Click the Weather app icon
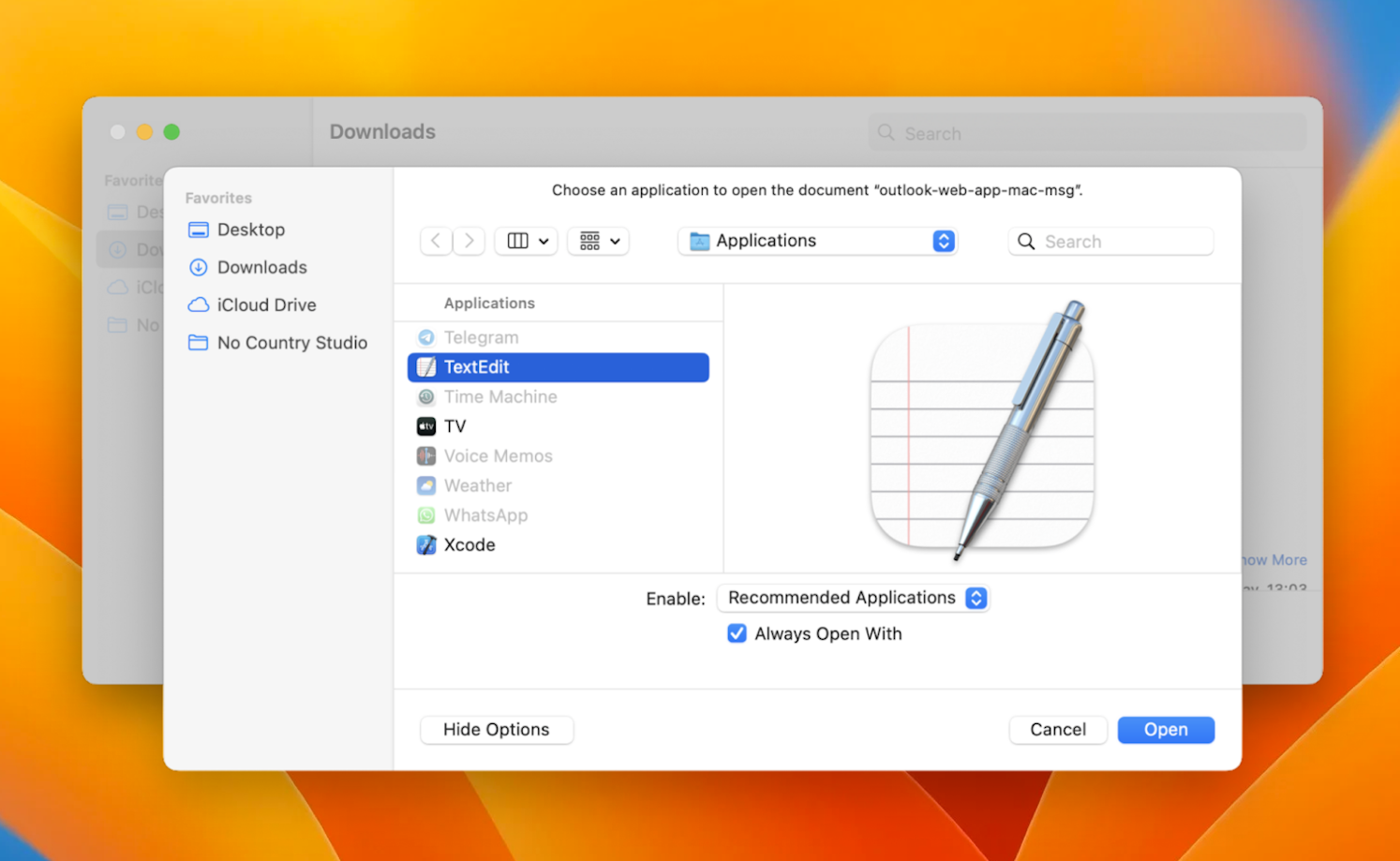Viewport: 1400px width, 861px height. coord(426,486)
